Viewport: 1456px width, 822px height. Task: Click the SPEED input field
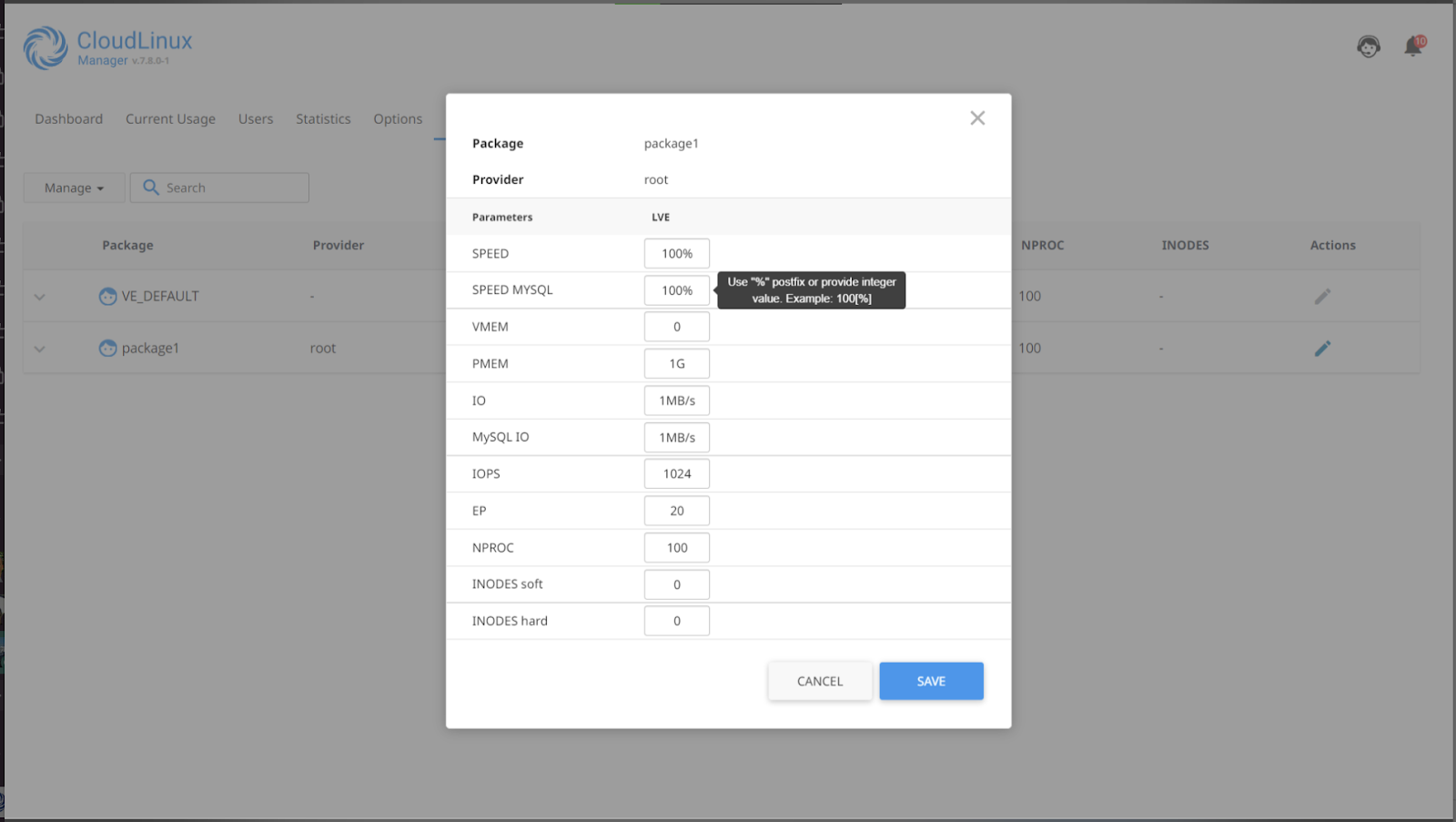(676, 253)
